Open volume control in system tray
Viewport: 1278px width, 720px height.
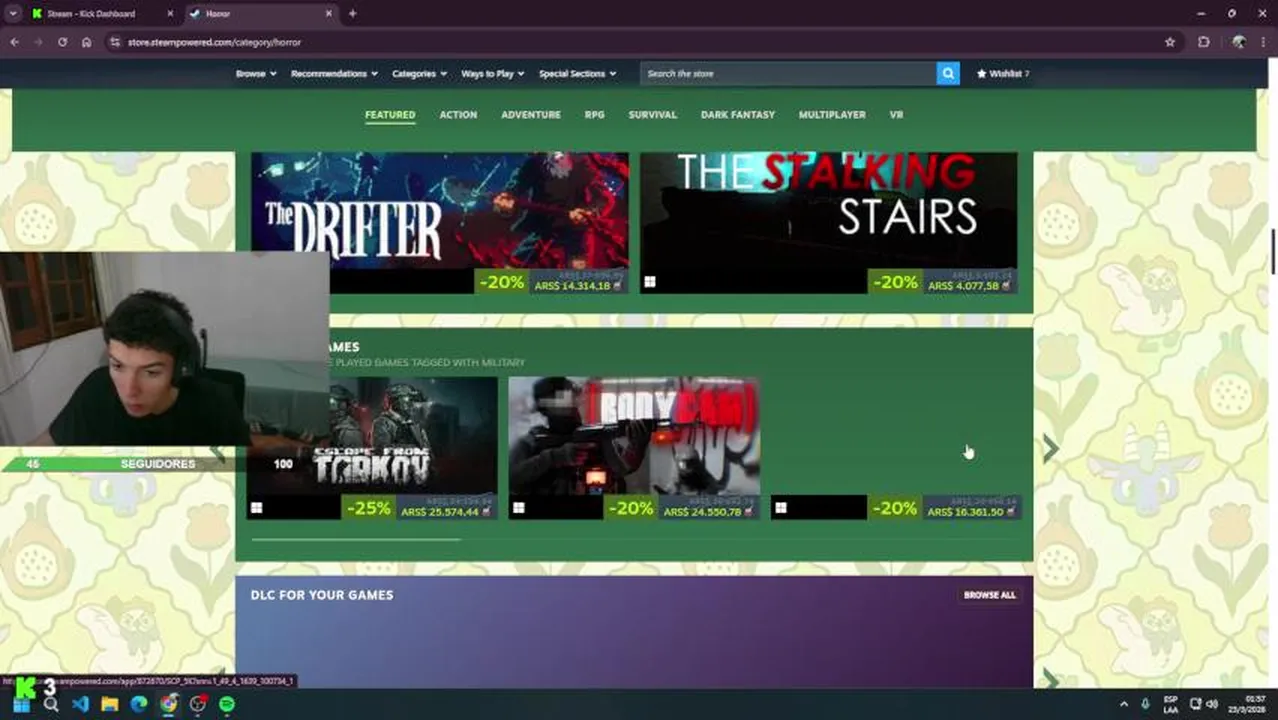click(1212, 704)
